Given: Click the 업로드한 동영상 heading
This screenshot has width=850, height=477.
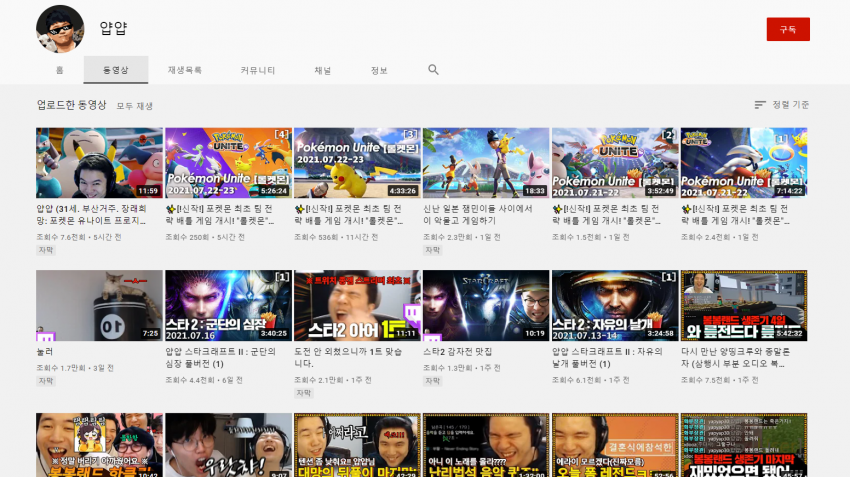Looking at the screenshot, I should [72, 105].
